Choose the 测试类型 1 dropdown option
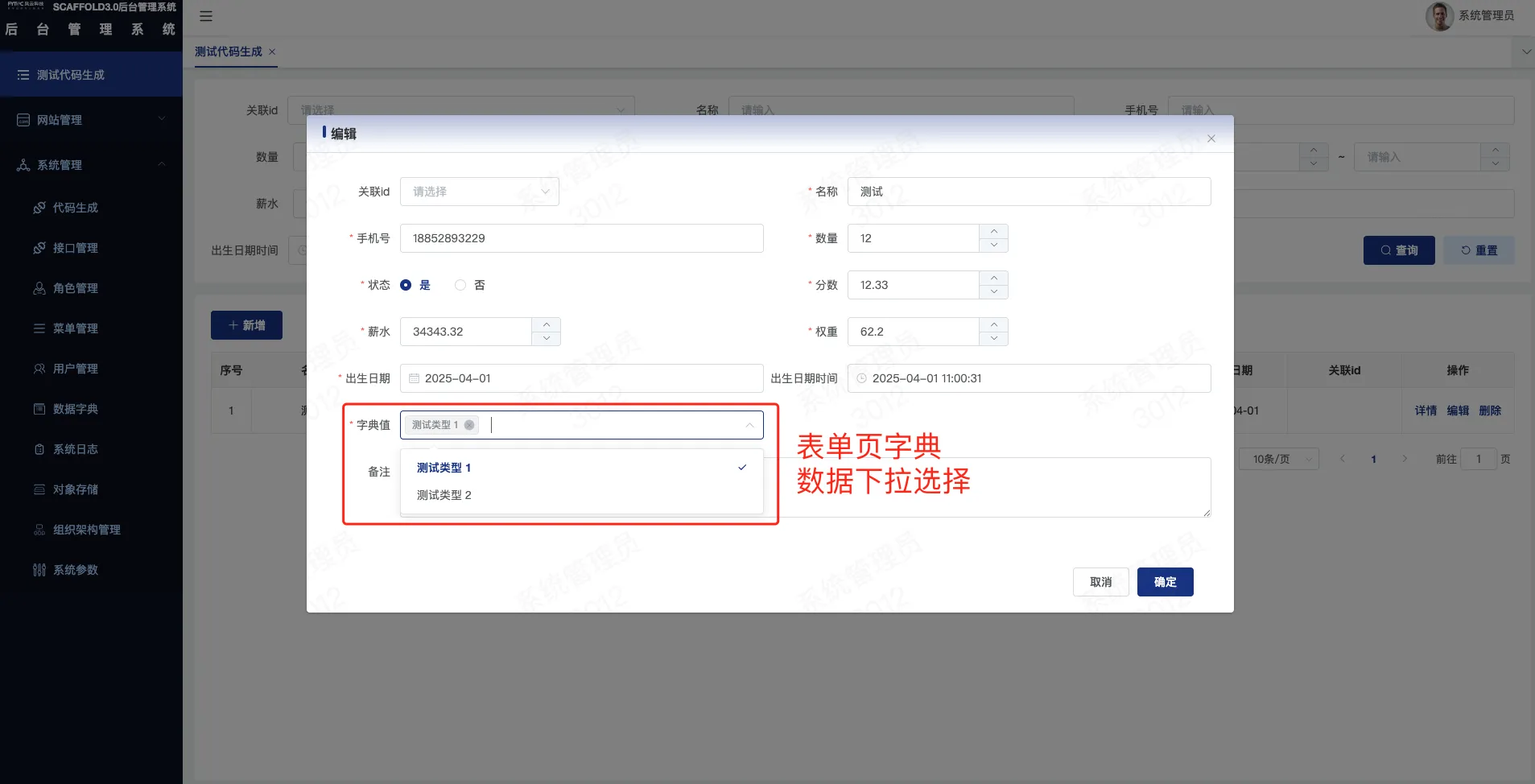 (582, 468)
